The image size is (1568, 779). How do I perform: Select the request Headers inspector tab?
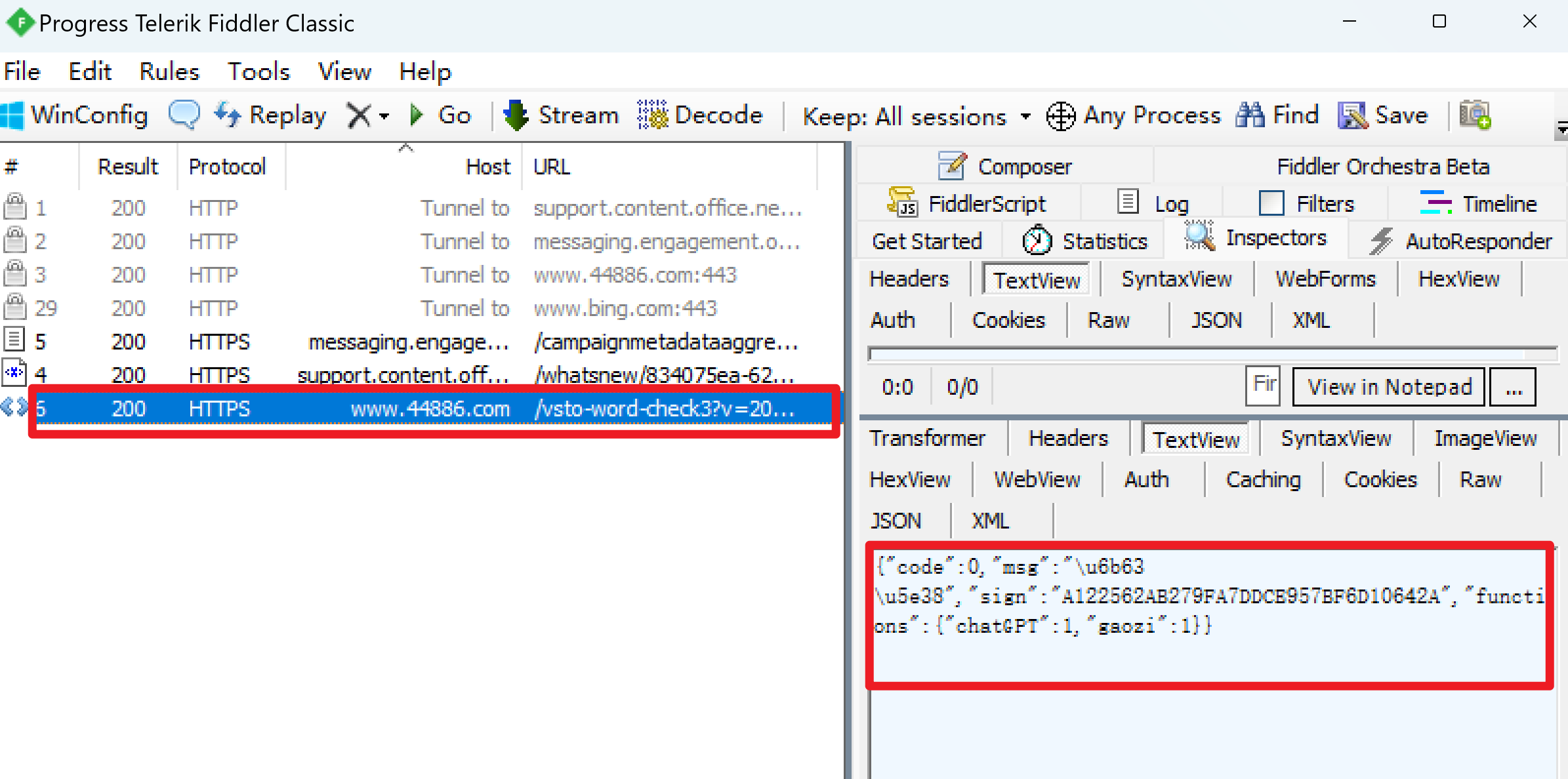pyautogui.click(x=909, y=279)
